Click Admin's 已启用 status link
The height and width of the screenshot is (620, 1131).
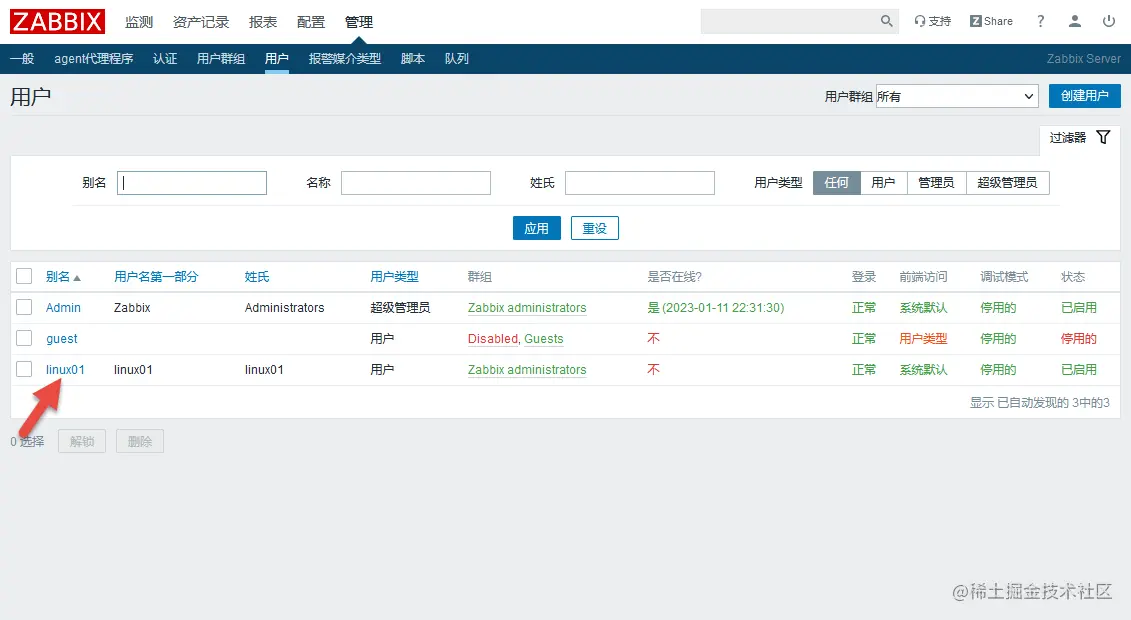point(1078,308)
